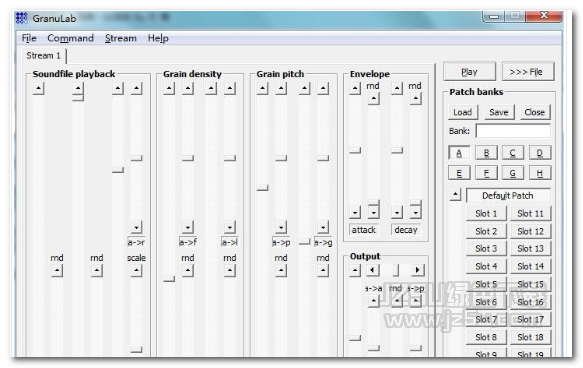
Task: Click up arrow of Output volume slider
Action: (355, 270)
